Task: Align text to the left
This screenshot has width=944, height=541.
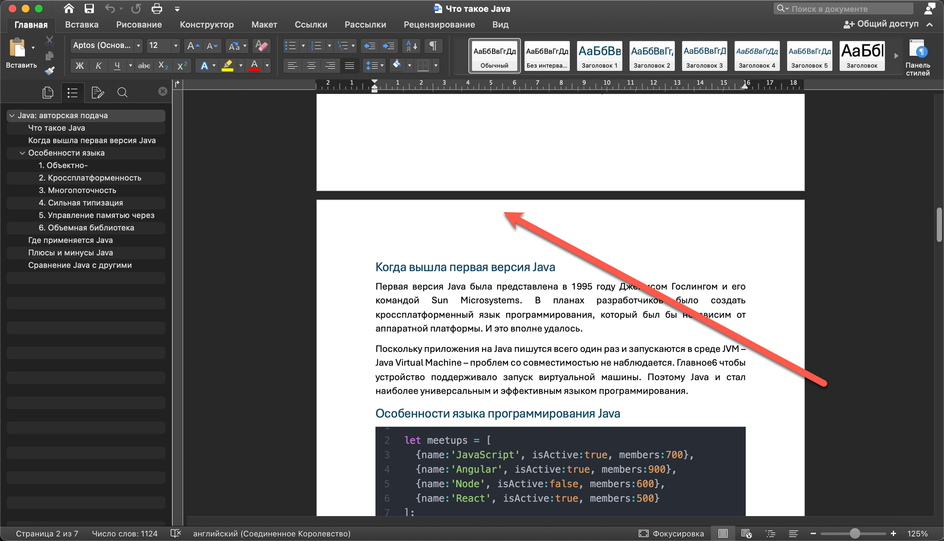Action: tap(292, 66)
